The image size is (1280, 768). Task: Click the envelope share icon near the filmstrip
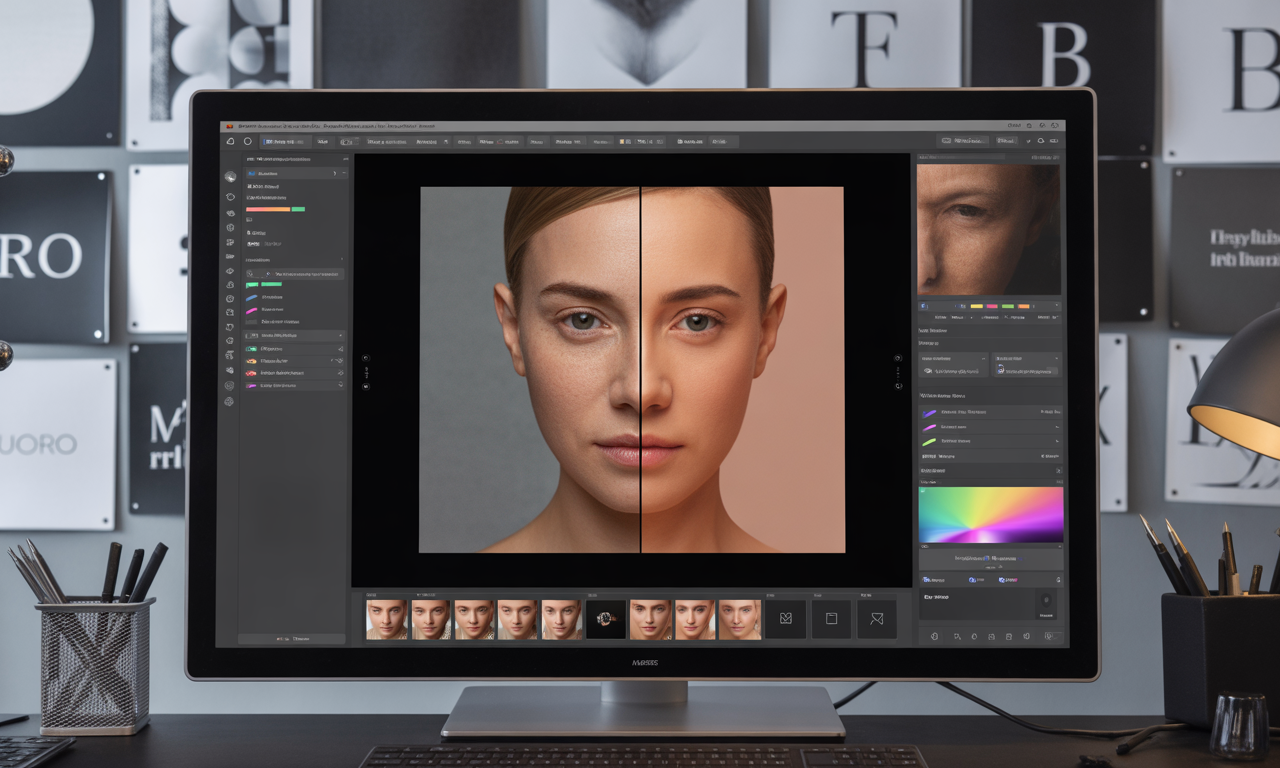877,618
